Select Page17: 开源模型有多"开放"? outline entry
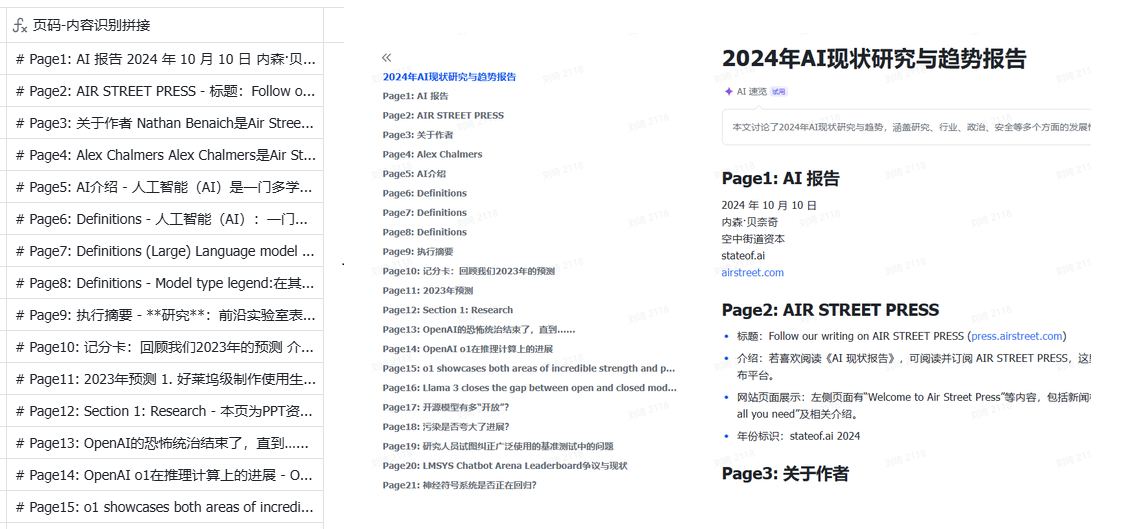 (445, 407)
